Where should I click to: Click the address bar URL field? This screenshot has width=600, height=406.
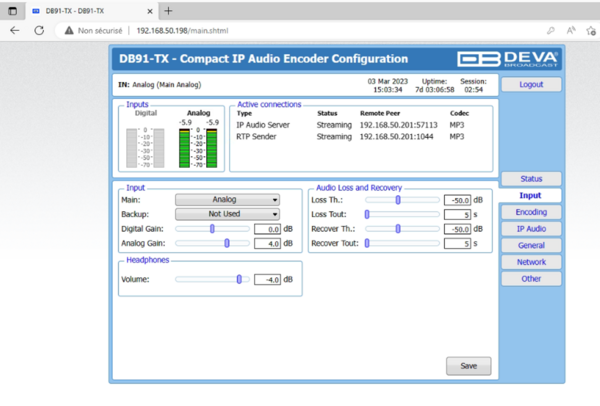point(182,31)
